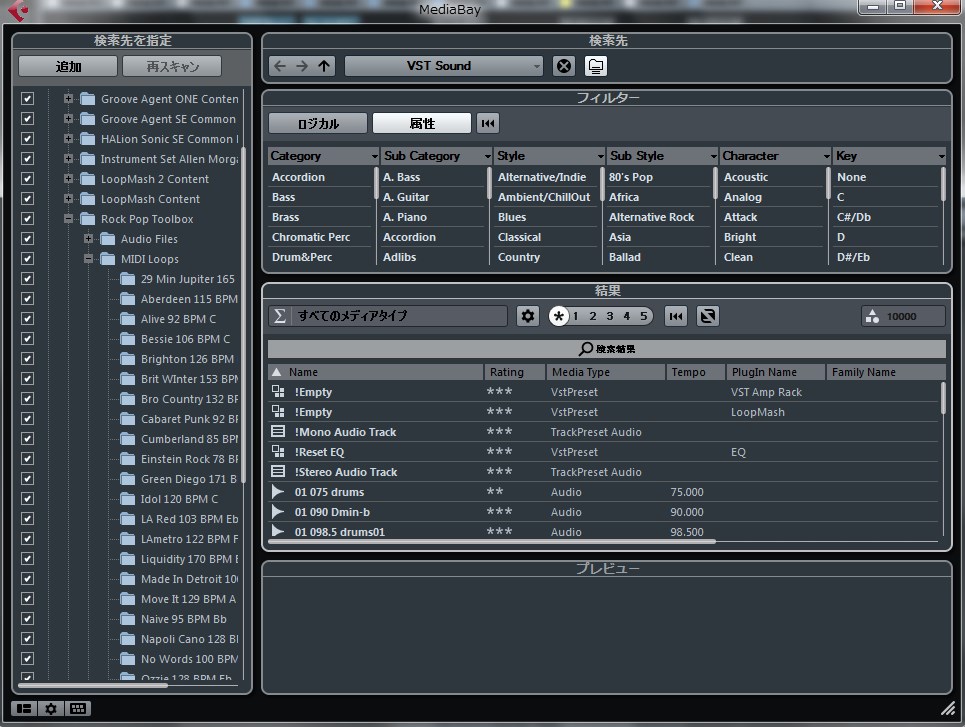
Task: Filter Key by C#/Db
Action: (x=854, y=217)
